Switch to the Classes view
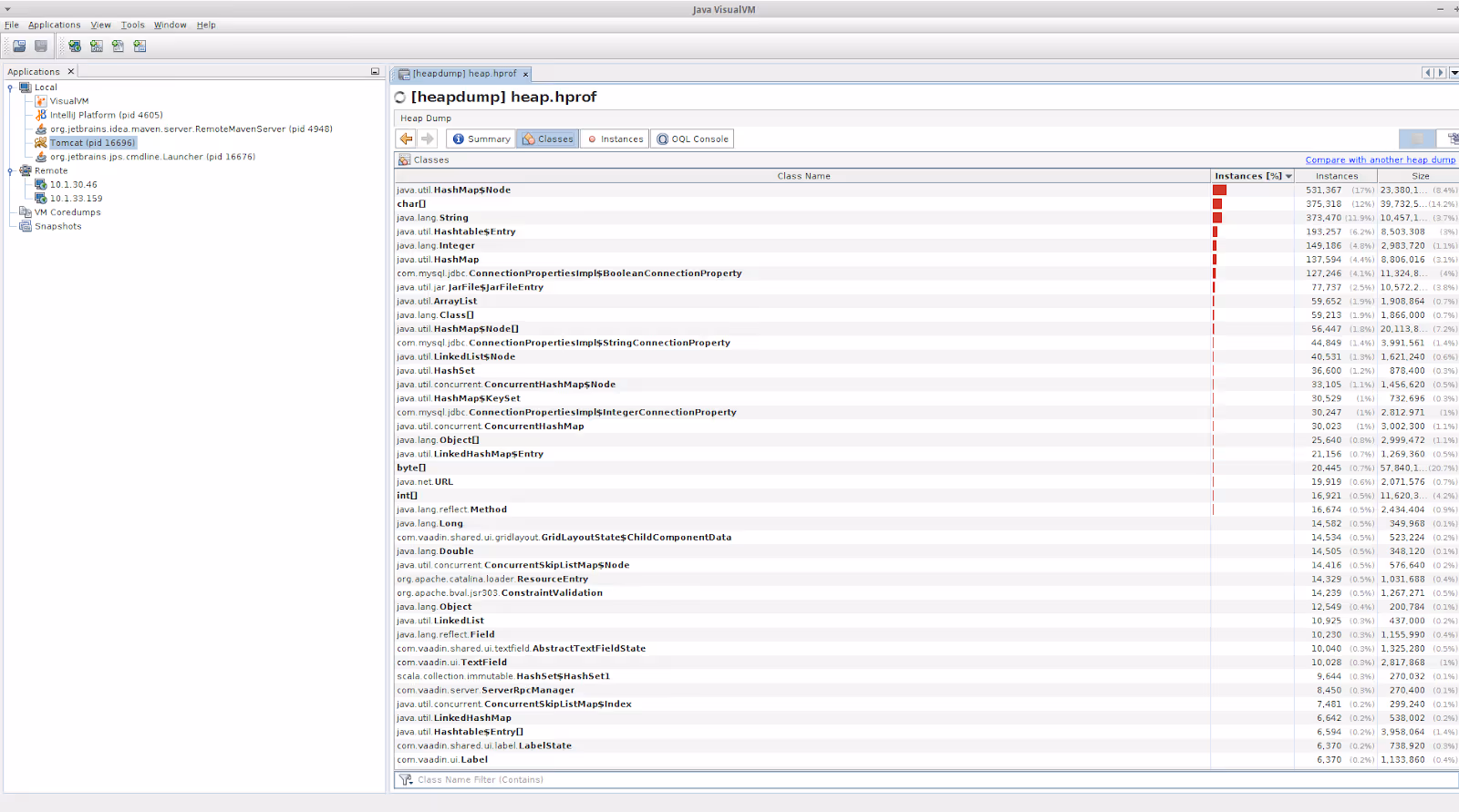 click(548, 139)
